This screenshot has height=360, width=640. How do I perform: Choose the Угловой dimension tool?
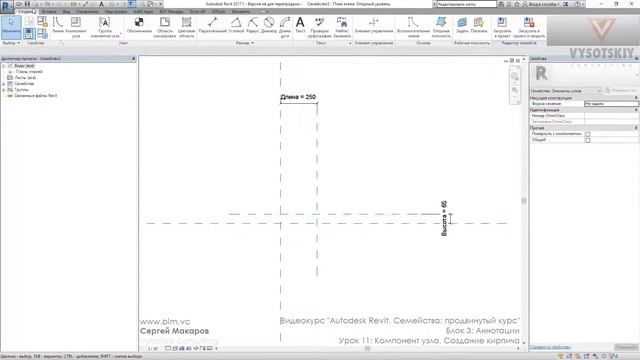(x=236, y=25)
